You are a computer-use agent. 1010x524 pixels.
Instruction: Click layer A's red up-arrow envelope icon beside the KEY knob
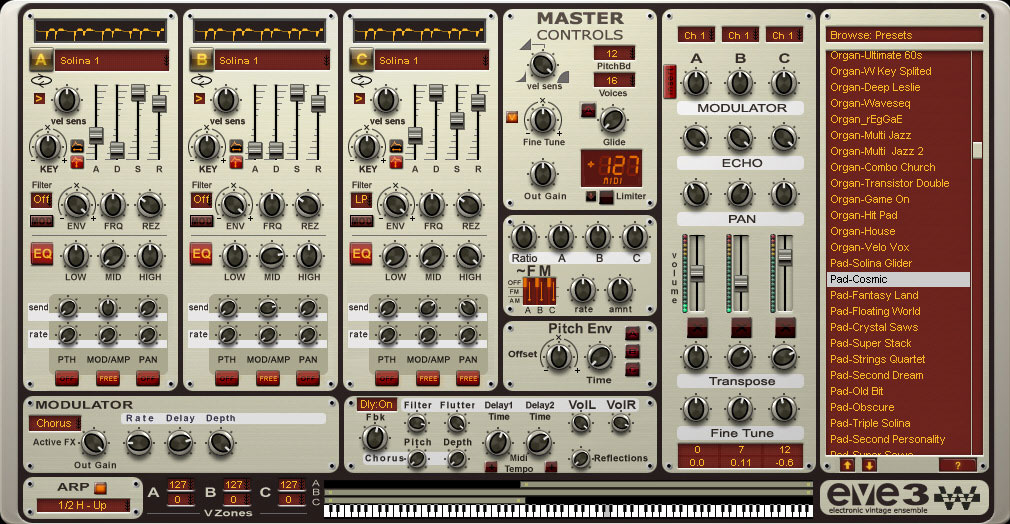point(77,161)
